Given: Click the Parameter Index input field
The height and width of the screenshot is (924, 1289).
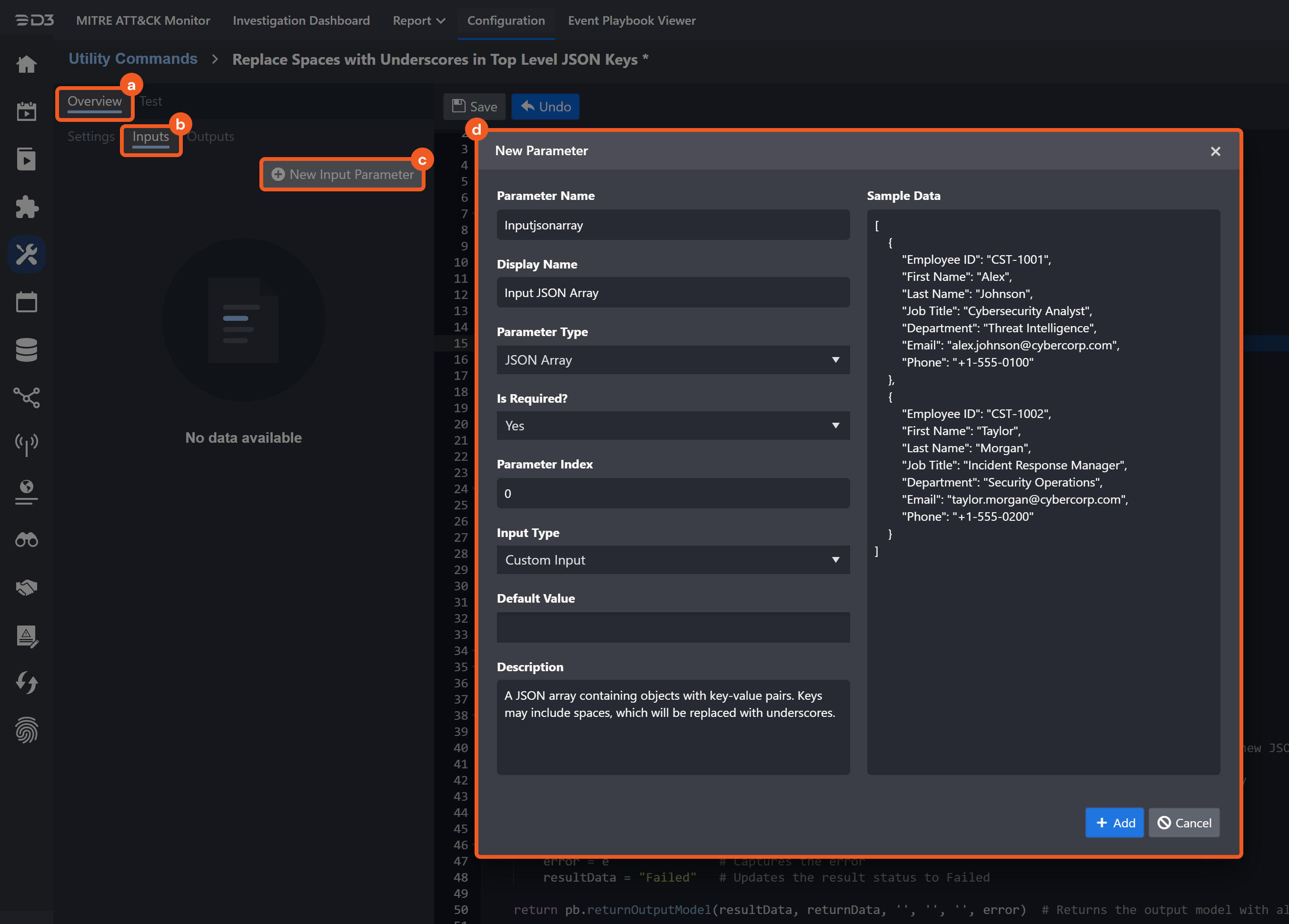Looking at the screenshot, I should [673, 493].
